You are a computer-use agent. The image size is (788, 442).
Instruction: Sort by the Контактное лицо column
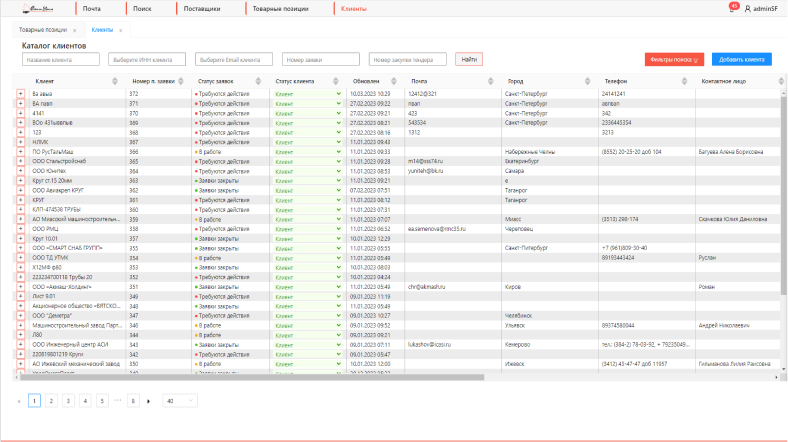[x=781, y=81]
